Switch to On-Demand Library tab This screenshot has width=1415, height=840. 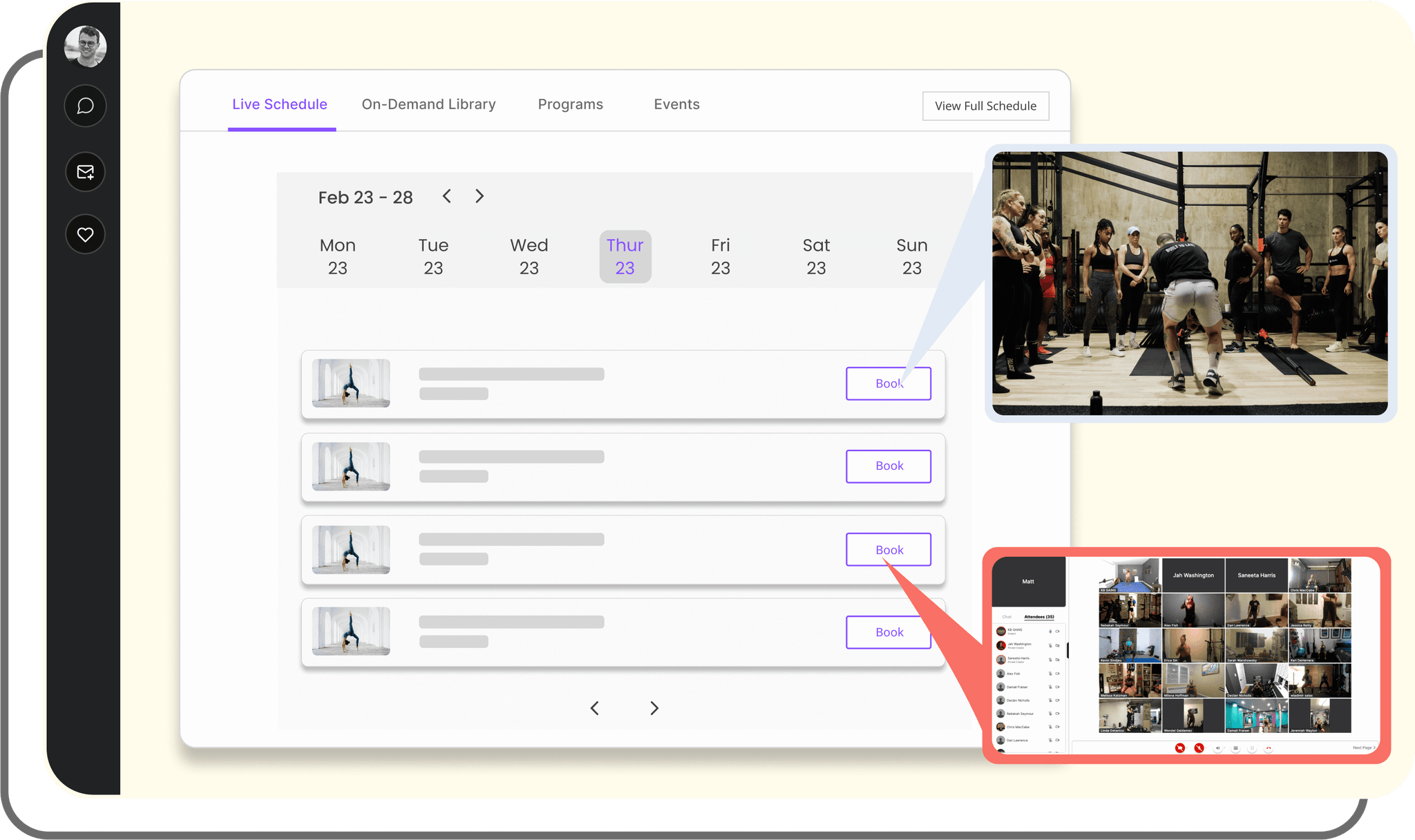(428, 104)
